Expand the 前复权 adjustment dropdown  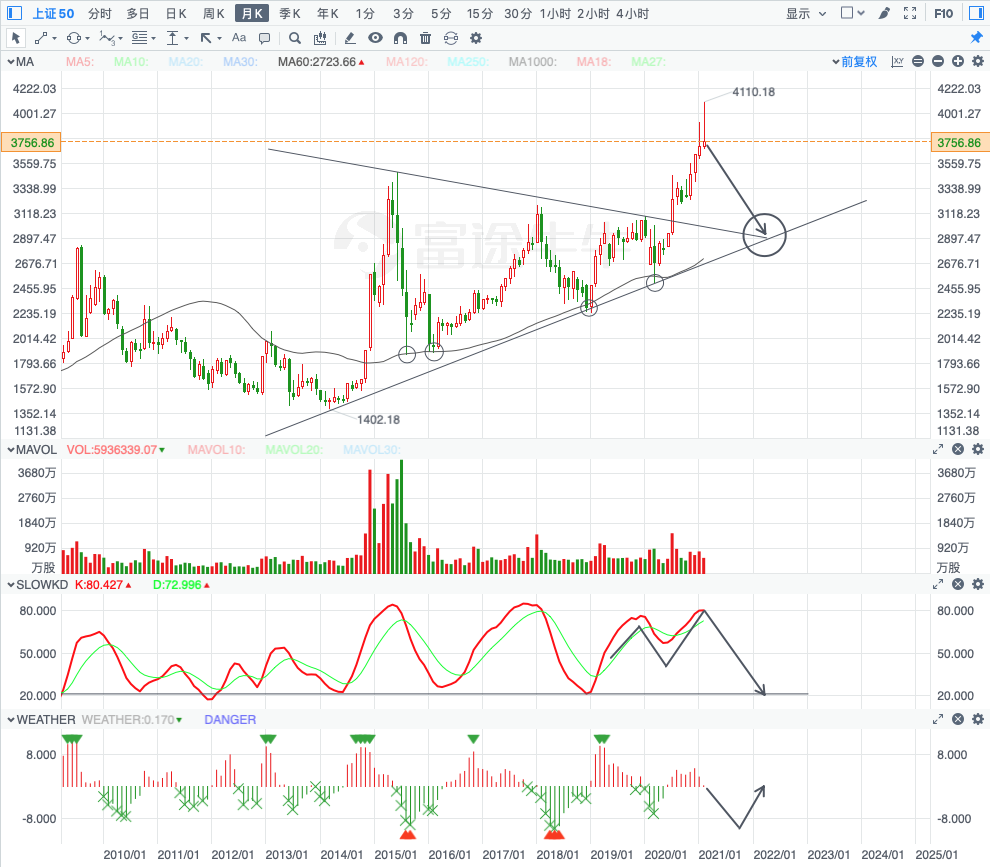pyautogui.click(x=855, y=62)
